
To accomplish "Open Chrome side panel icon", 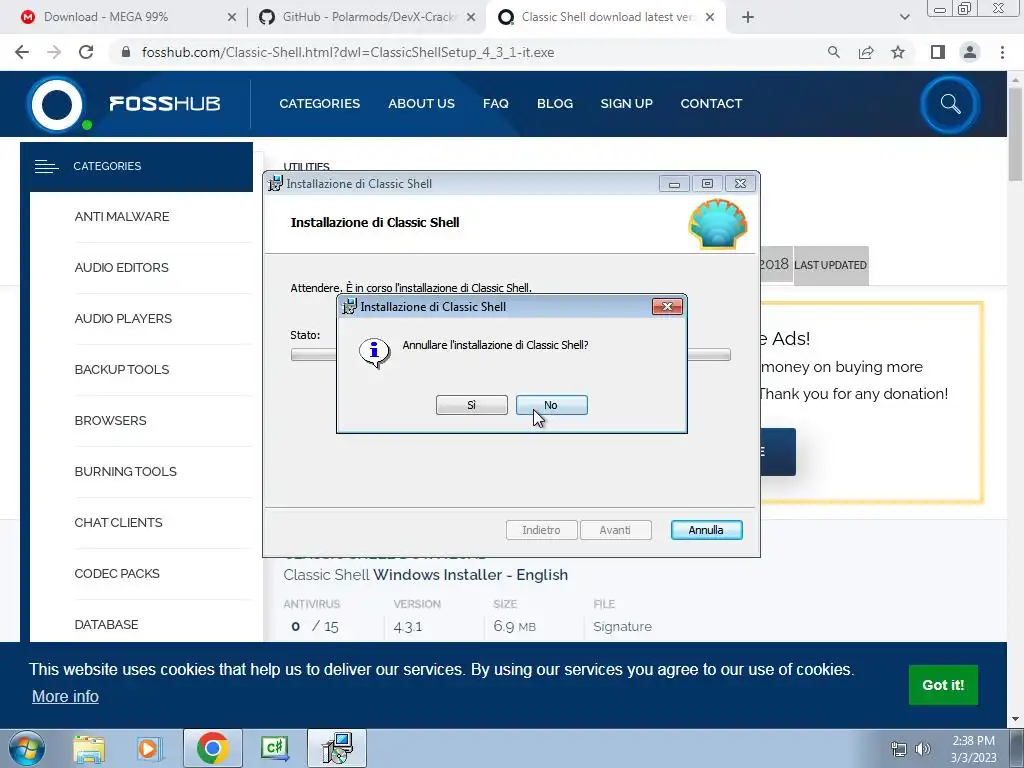I will tap(938, 52).
